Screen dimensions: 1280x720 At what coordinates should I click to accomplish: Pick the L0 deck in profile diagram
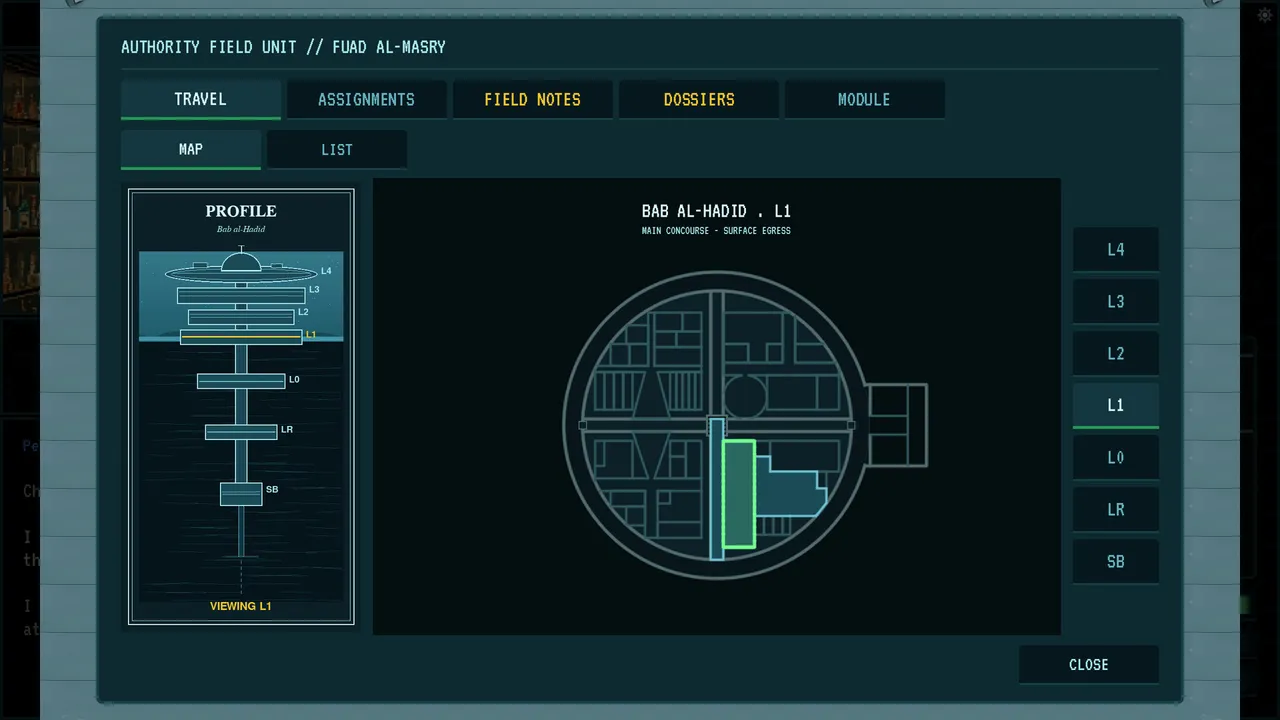pos(241,381)
